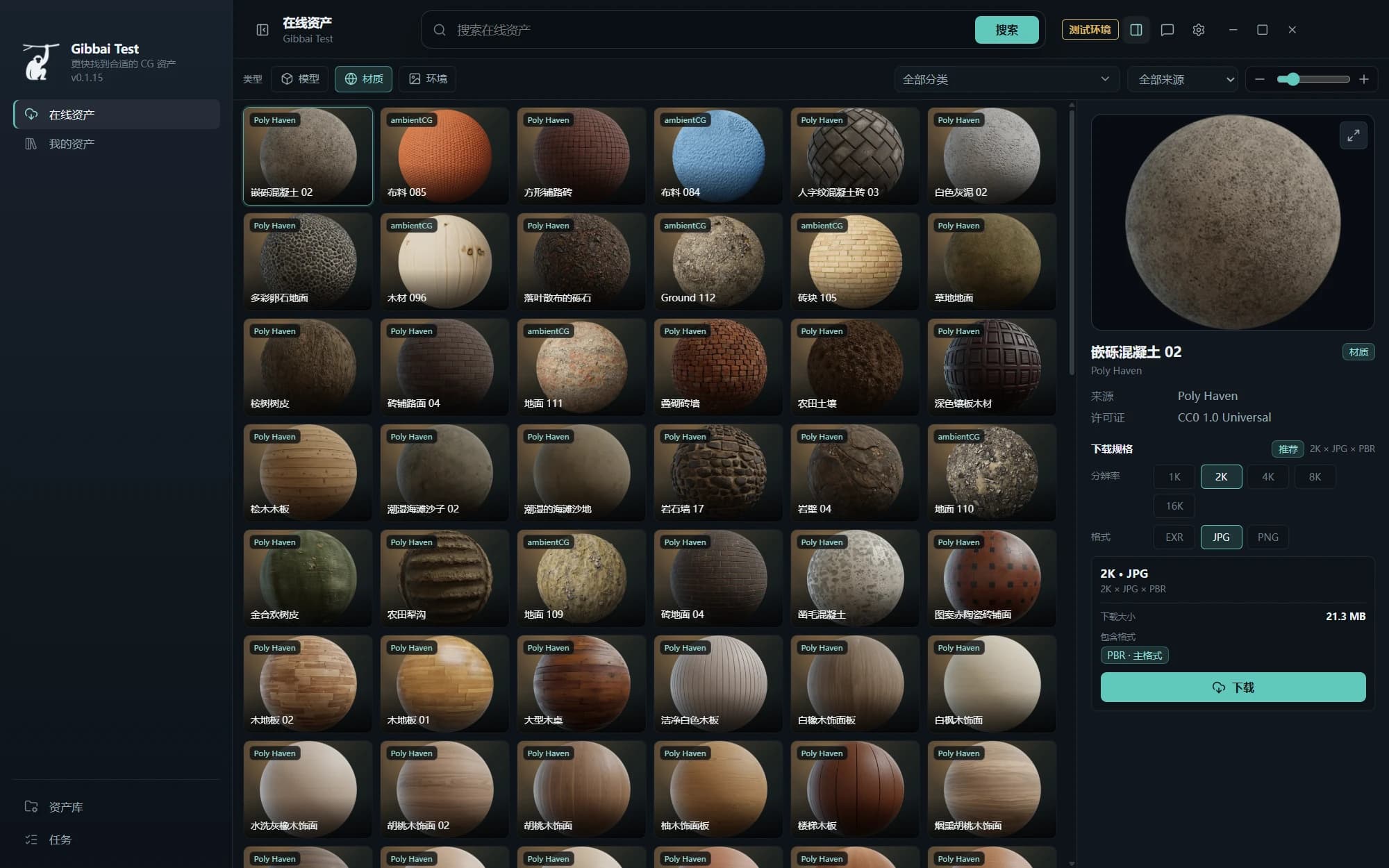Choose 4K resolution
Image resolution: width=1389 pixels, height=868 pixels.
point(1268,477)
